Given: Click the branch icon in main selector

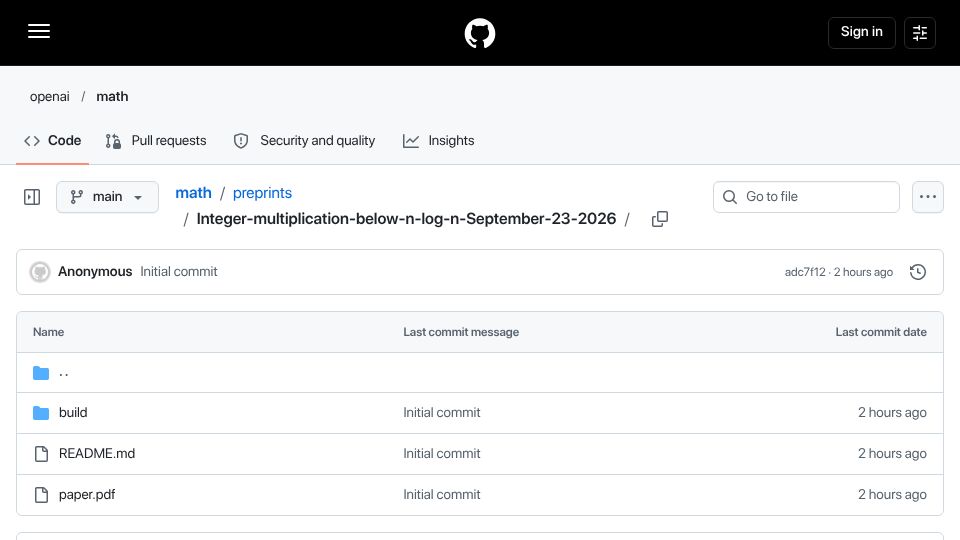Looking at the screenshot, I should (x=77, y=197).
